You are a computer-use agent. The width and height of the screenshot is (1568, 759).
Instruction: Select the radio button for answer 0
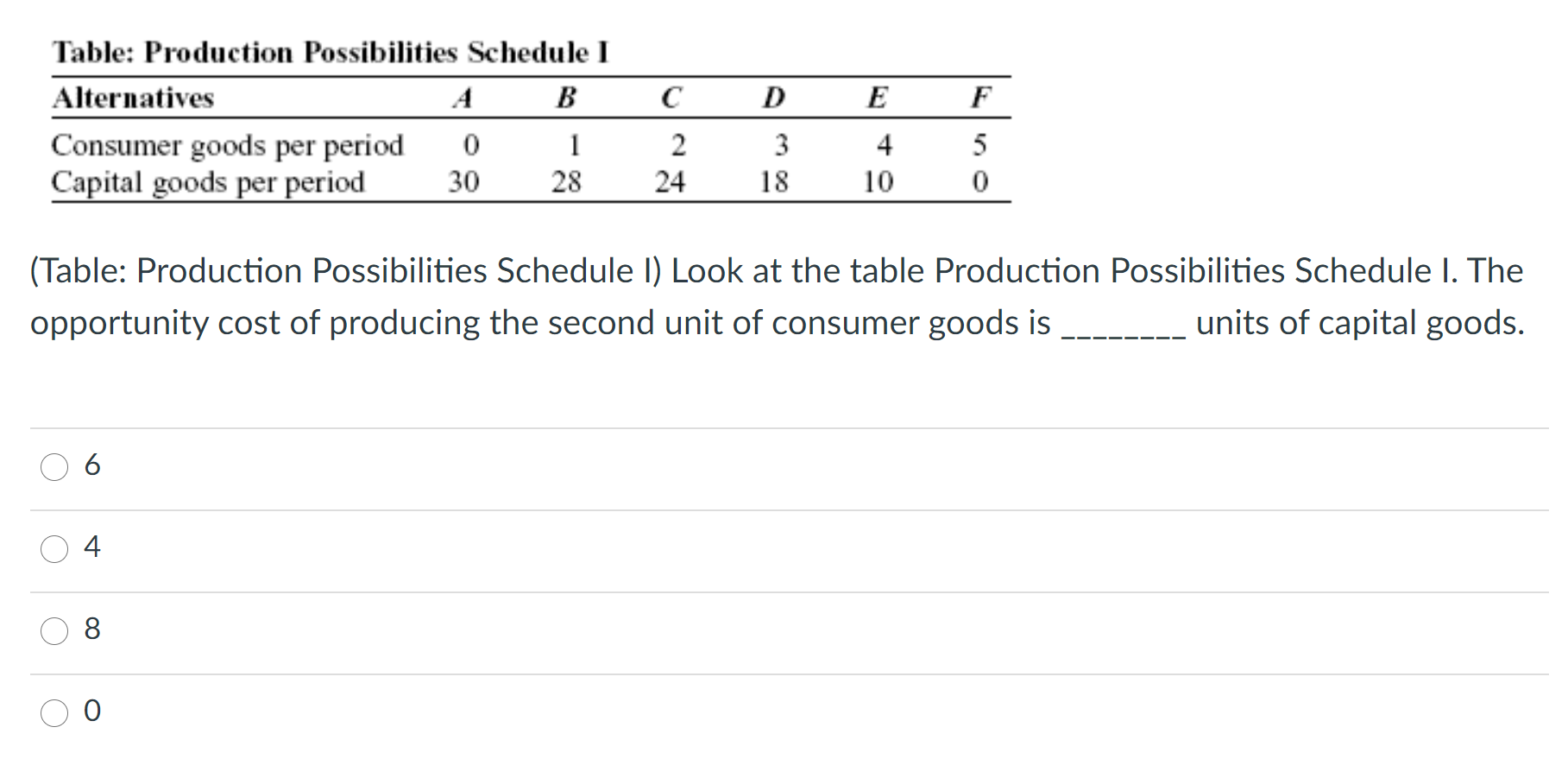54,713
